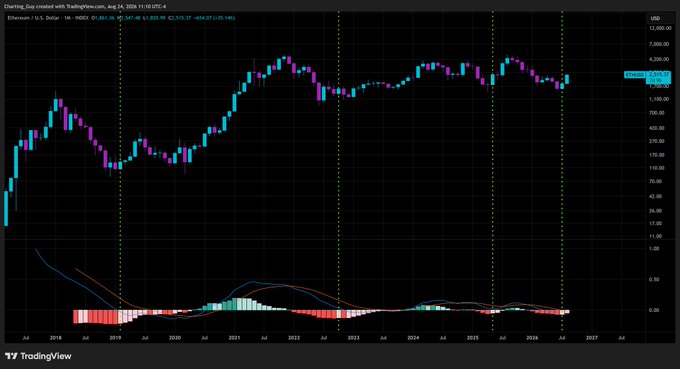Screen dimensions: 680x369
Task: Click the 420.00 price axis label
Action: pos(657,128)
